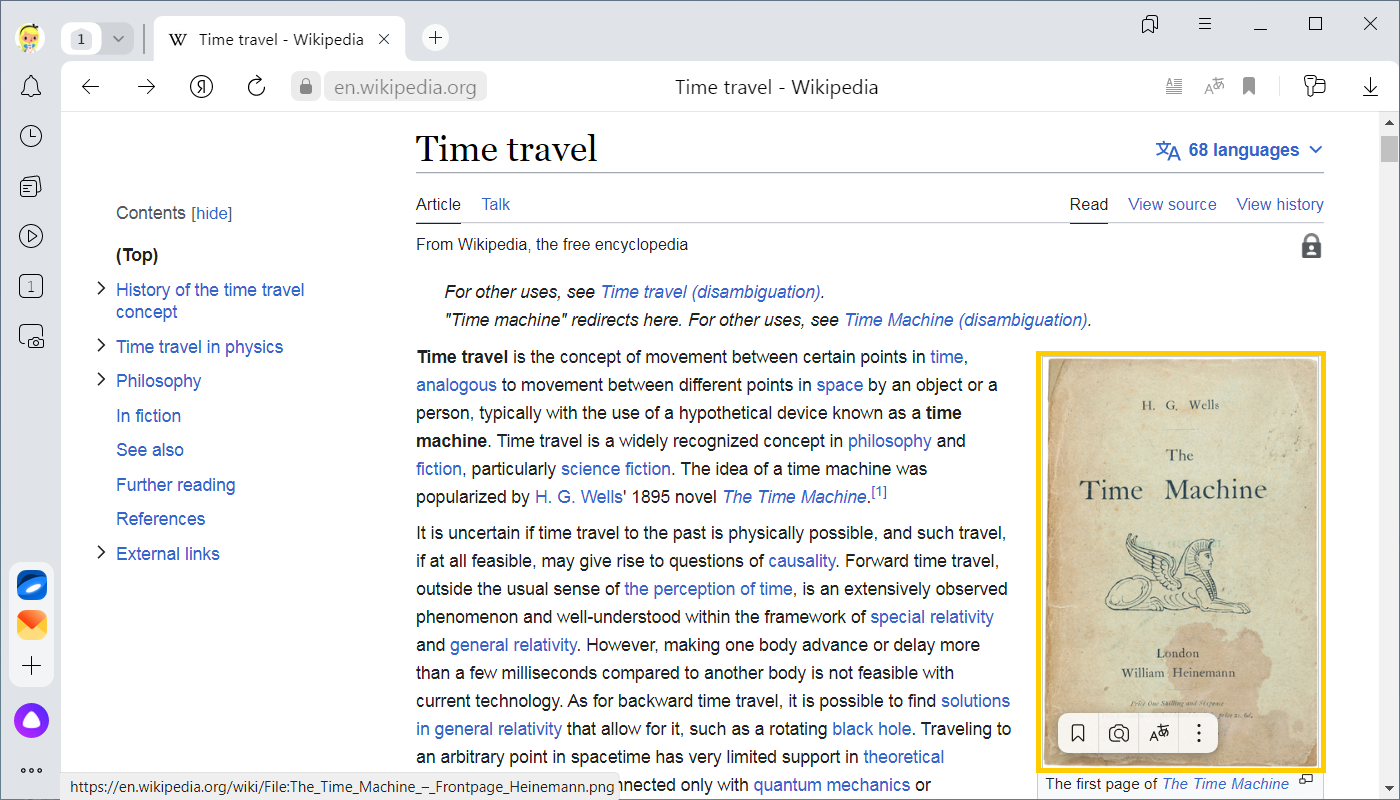The image size is (1400, 800).
Task: Switch to the Talk tab
Action: 495,204
